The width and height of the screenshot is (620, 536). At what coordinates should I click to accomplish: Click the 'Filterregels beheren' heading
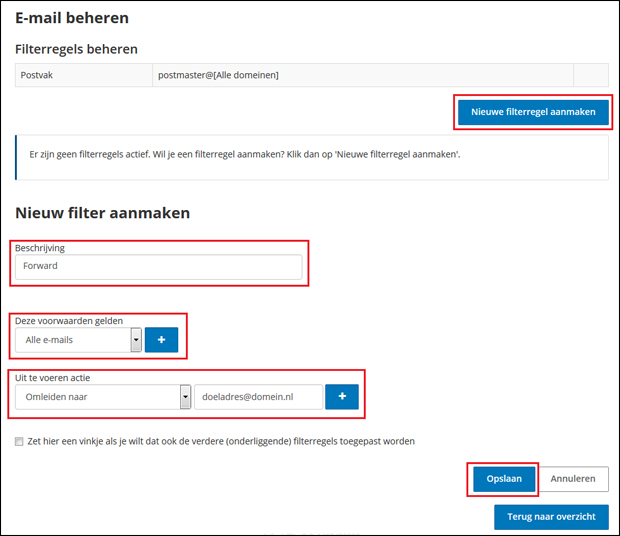[x=76, y=49]
